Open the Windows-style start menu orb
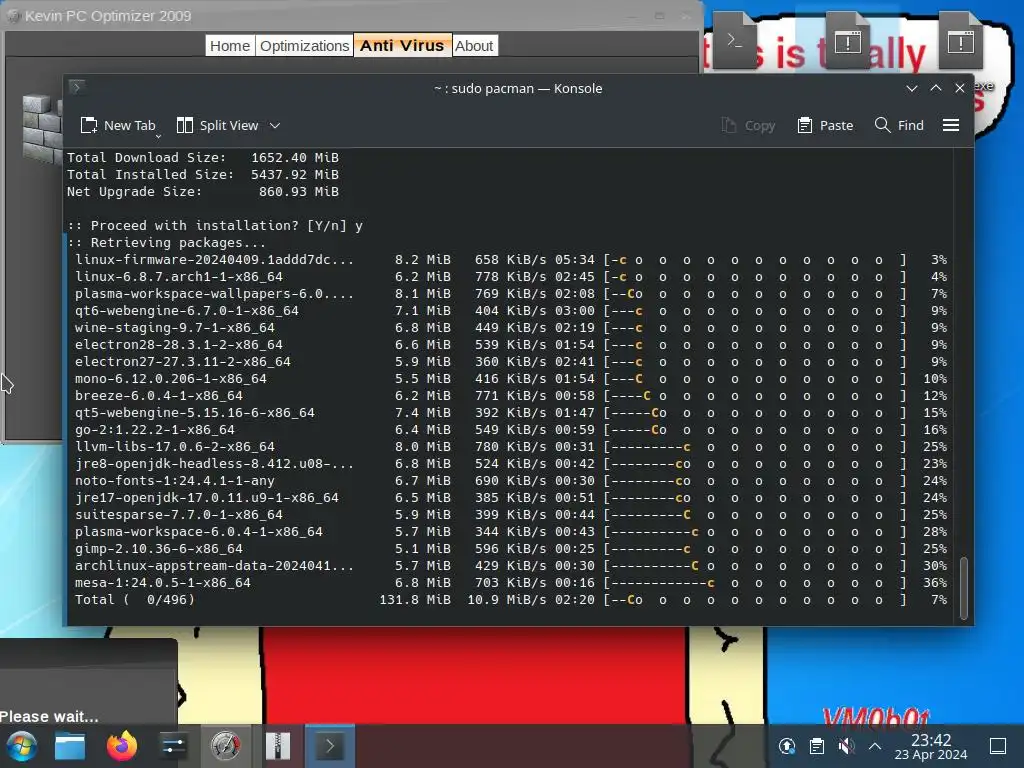 [22, 746]
